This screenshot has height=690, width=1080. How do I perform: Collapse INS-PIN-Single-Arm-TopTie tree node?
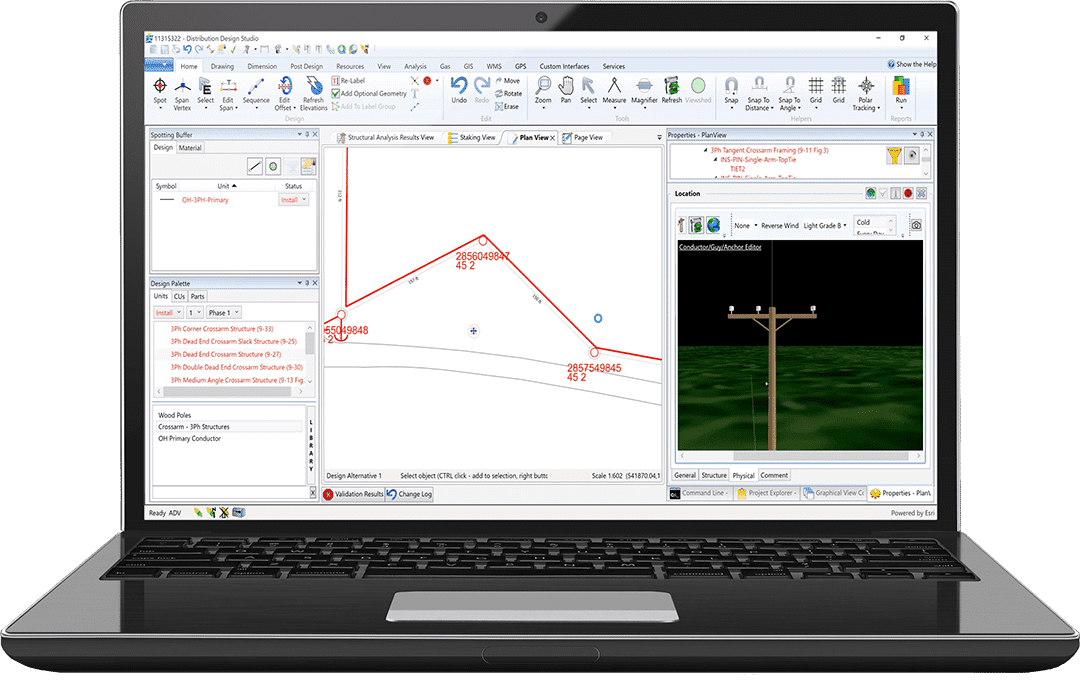(715, 160)
